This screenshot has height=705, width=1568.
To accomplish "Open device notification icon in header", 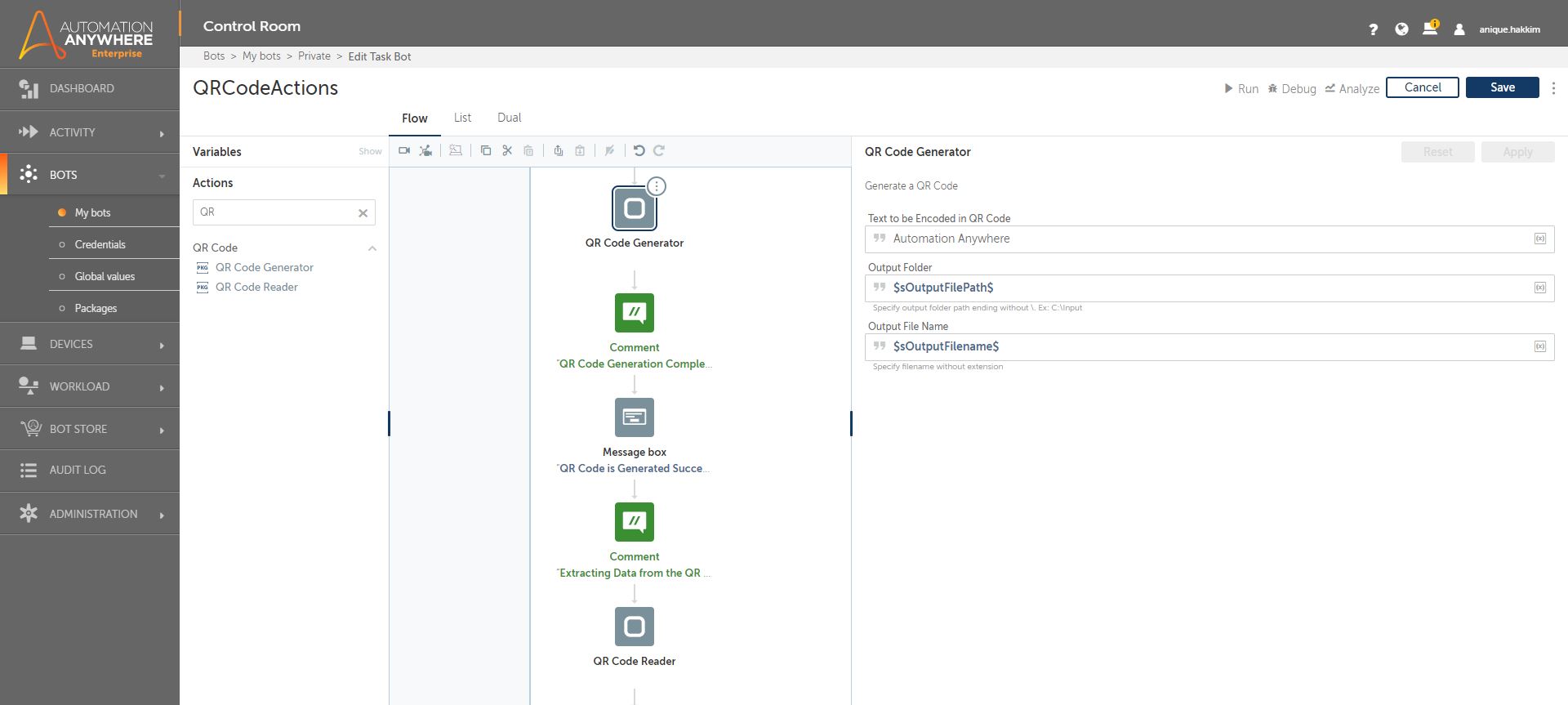I will [1429, 29].
